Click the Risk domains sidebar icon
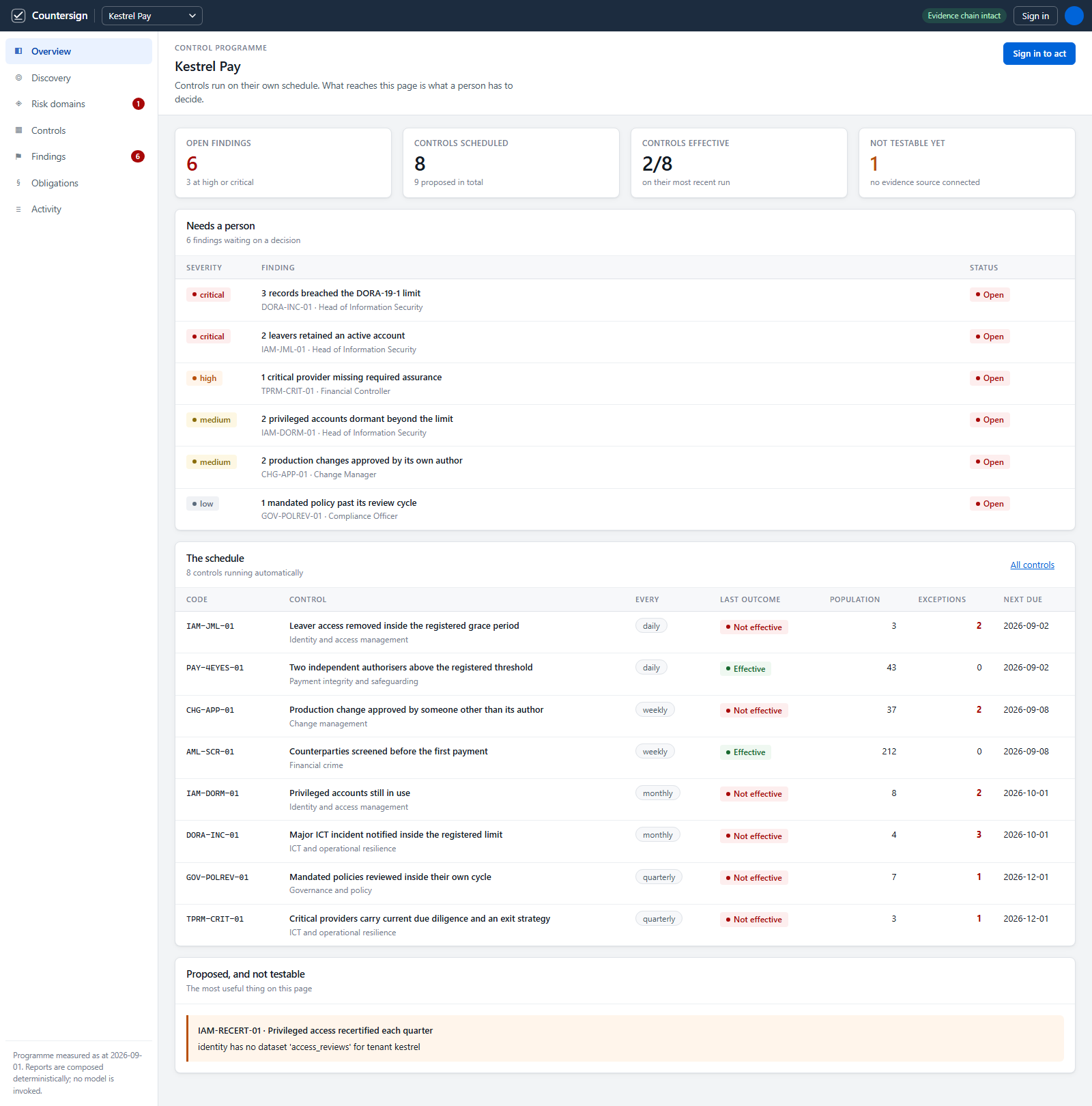Image resolution: width=1092 pixels, height=1106 pixels. 18,104
